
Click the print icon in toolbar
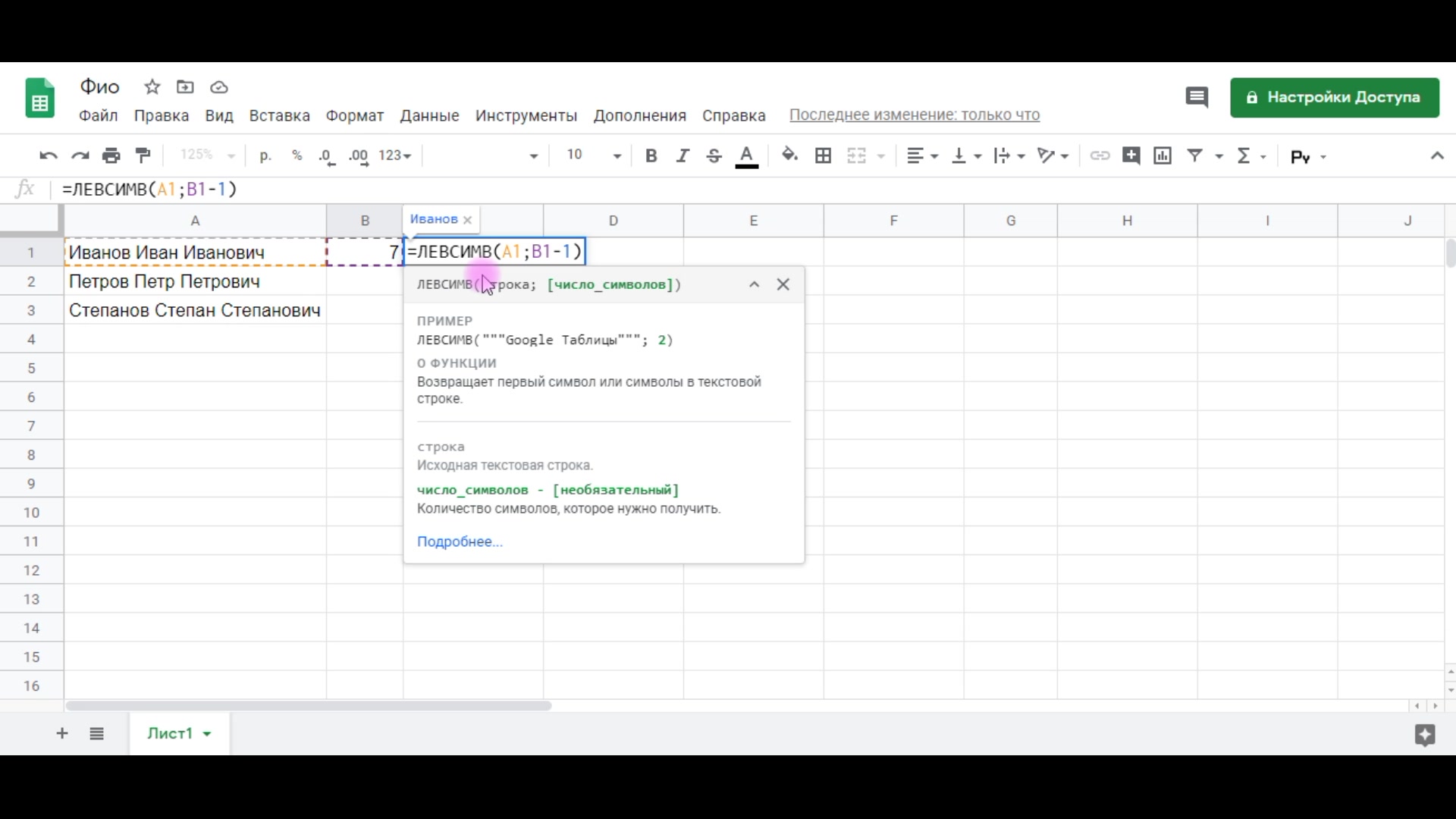(x=111, y=156)
